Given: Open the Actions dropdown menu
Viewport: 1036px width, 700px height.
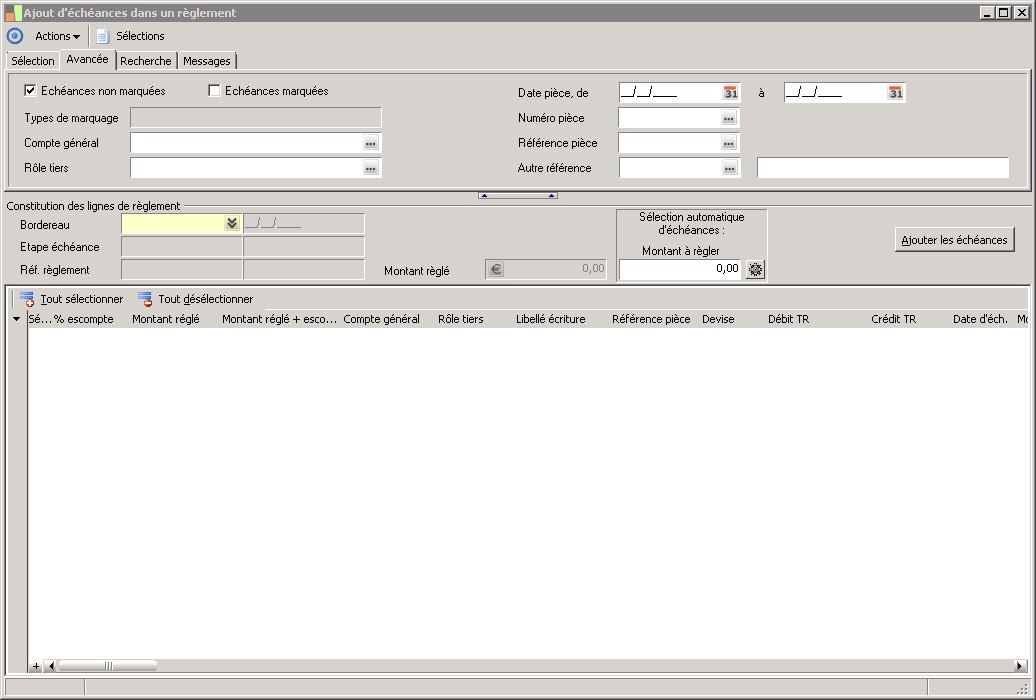Looking at the screenshot, I should coord(57,36).
